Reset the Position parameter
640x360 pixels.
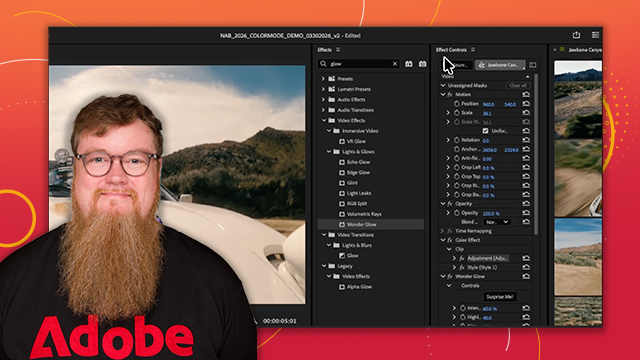click(x=526, y=104)
